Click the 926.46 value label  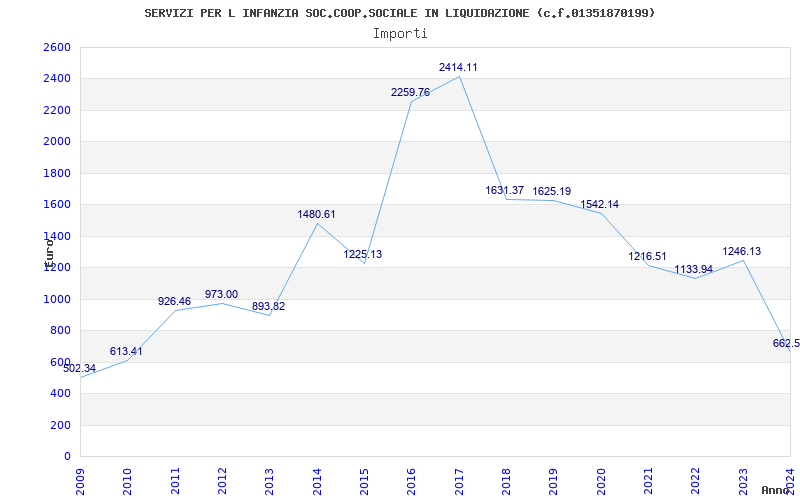point(174,301)
